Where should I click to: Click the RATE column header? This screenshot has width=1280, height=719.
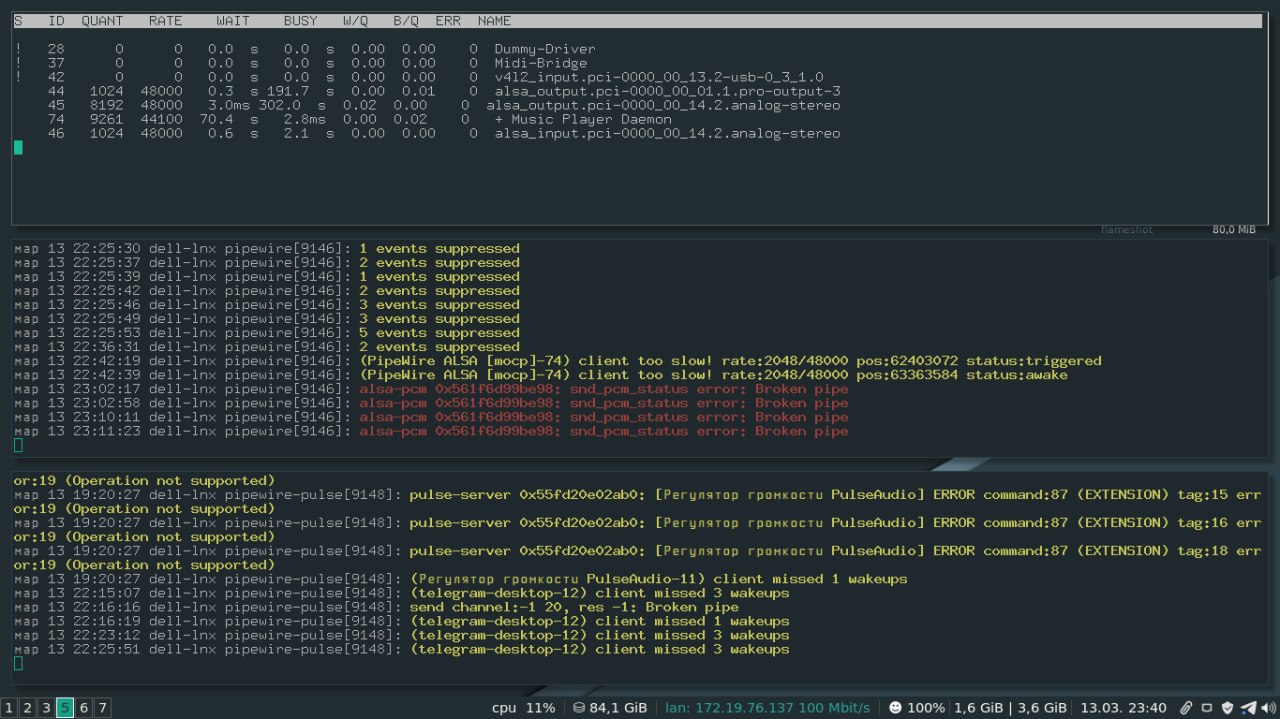tap(166, 21)
